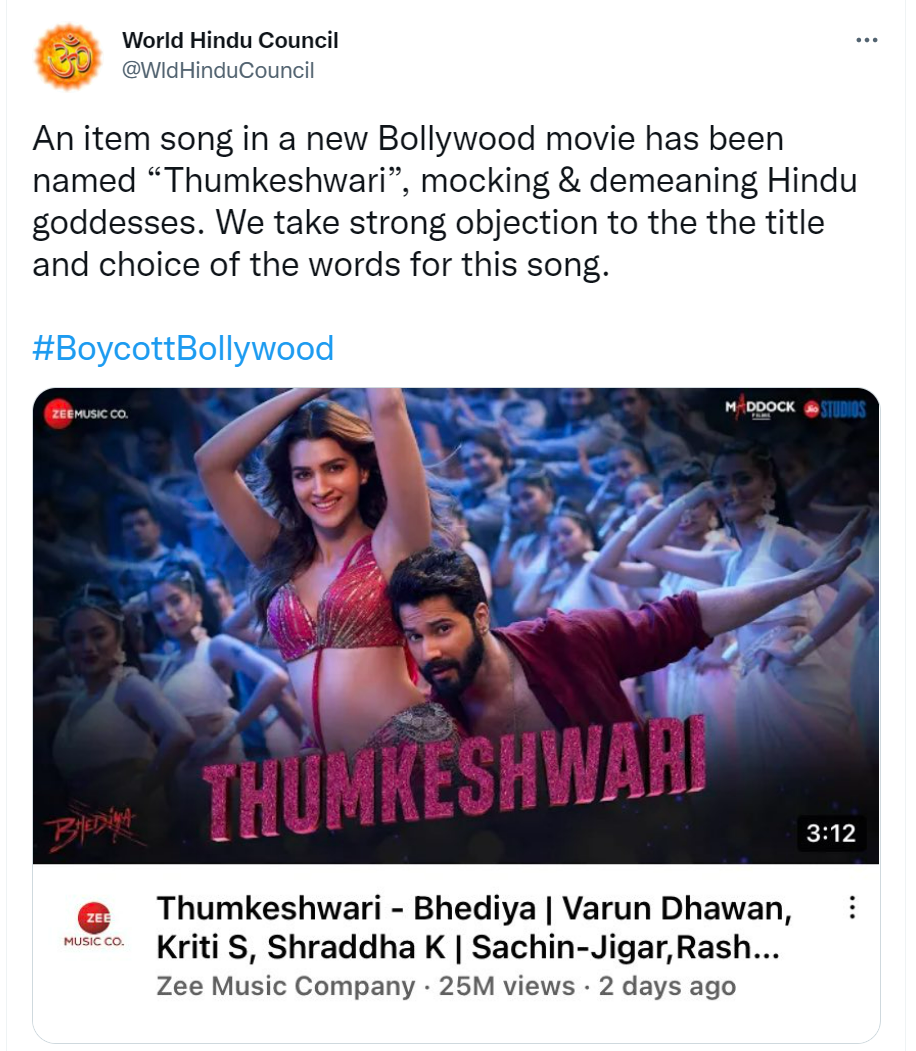Click the 3:12 duration badge
The image size is (916, 1051).
831,833
